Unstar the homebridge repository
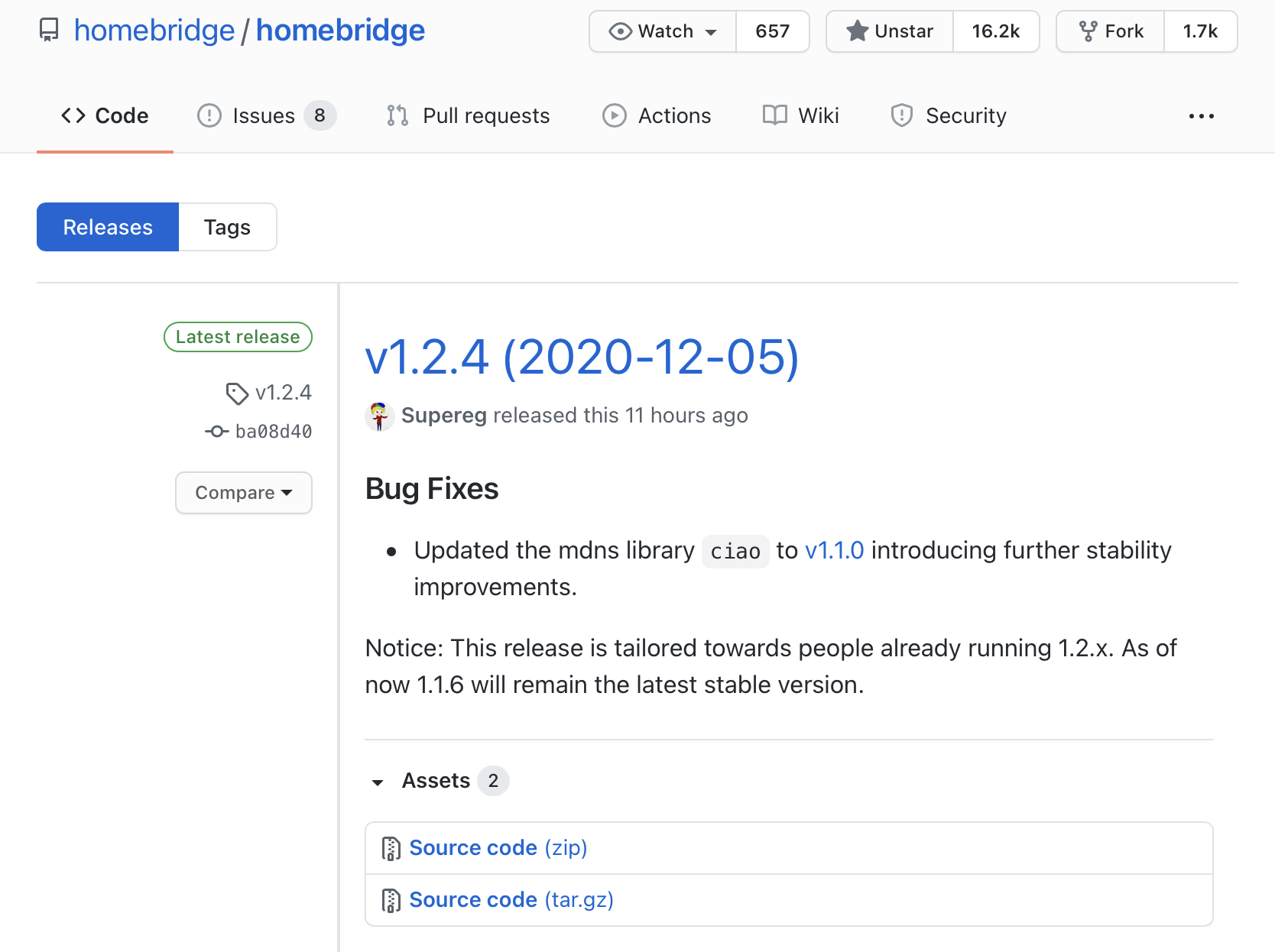Screen dimensions: 1275x952 click(x=890, y=31)
